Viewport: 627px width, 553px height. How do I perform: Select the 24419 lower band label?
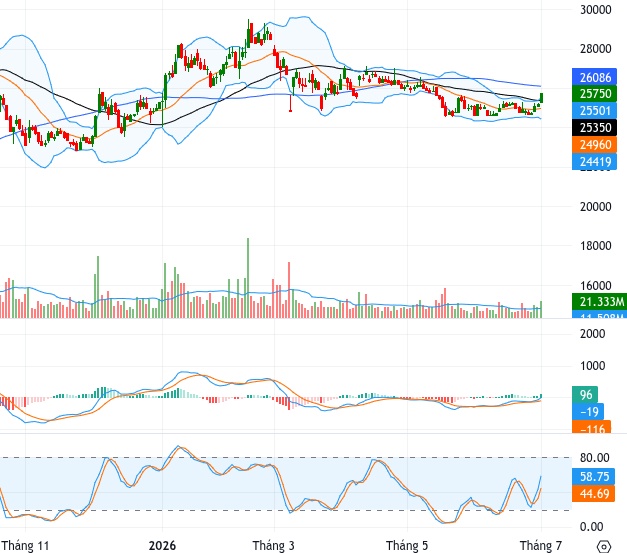click(x=595, y=162)
